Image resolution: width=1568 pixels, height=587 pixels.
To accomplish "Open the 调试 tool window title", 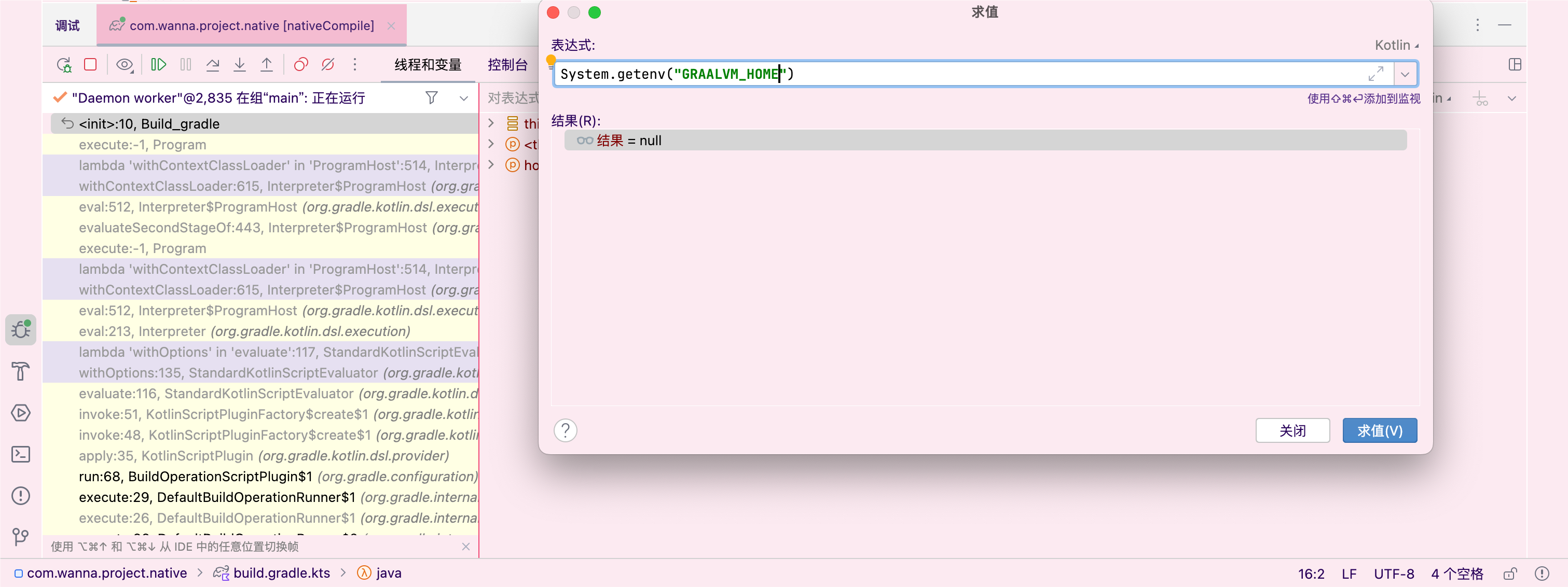I will tap(67, 25).
